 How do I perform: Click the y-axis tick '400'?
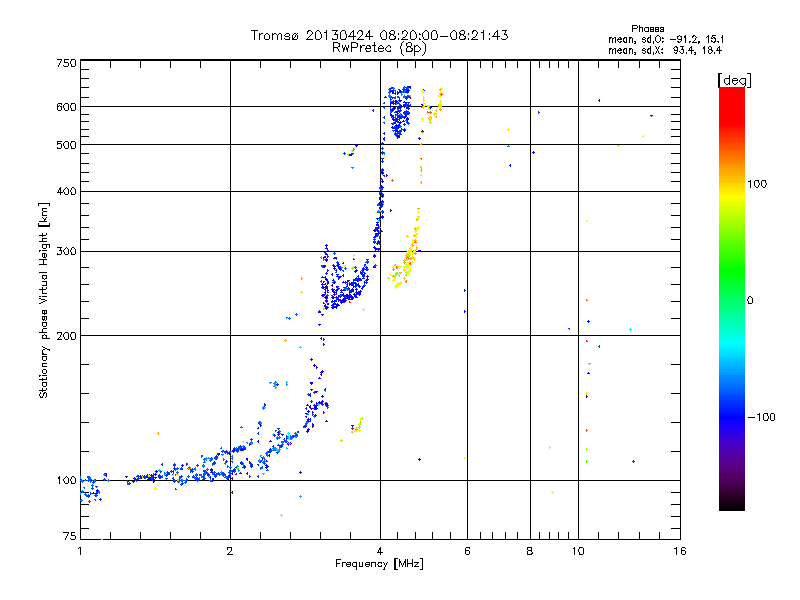tap(66, 191)
